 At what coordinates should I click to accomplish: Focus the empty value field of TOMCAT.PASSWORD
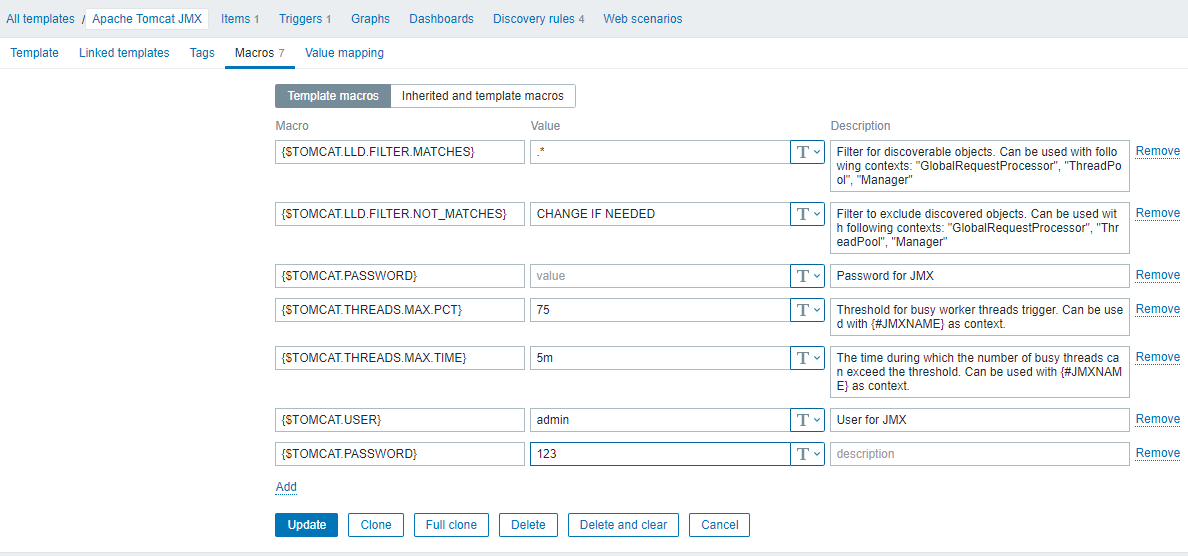(x=660, y=276)
